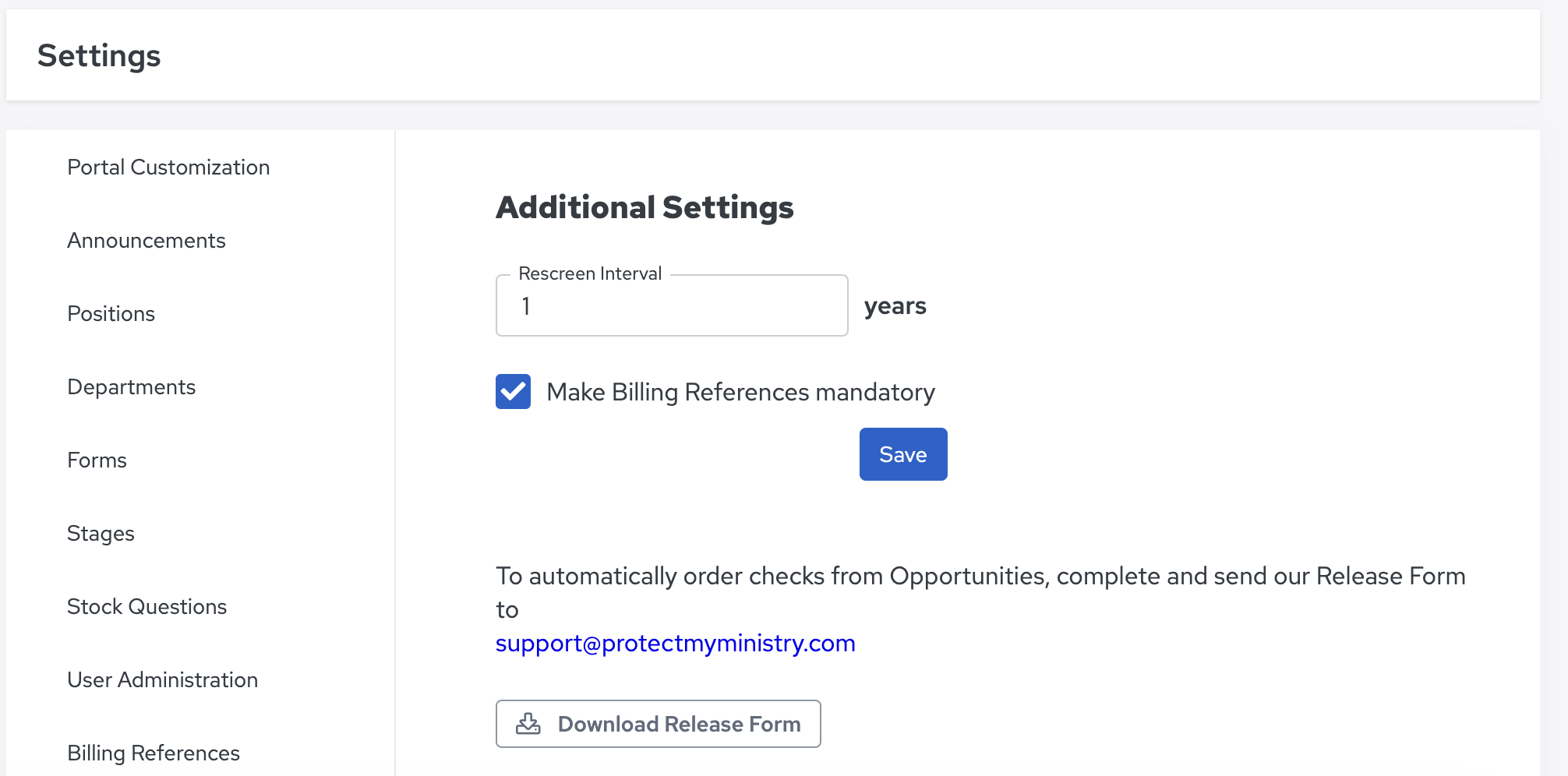Click the Save button

pos(903,454)
